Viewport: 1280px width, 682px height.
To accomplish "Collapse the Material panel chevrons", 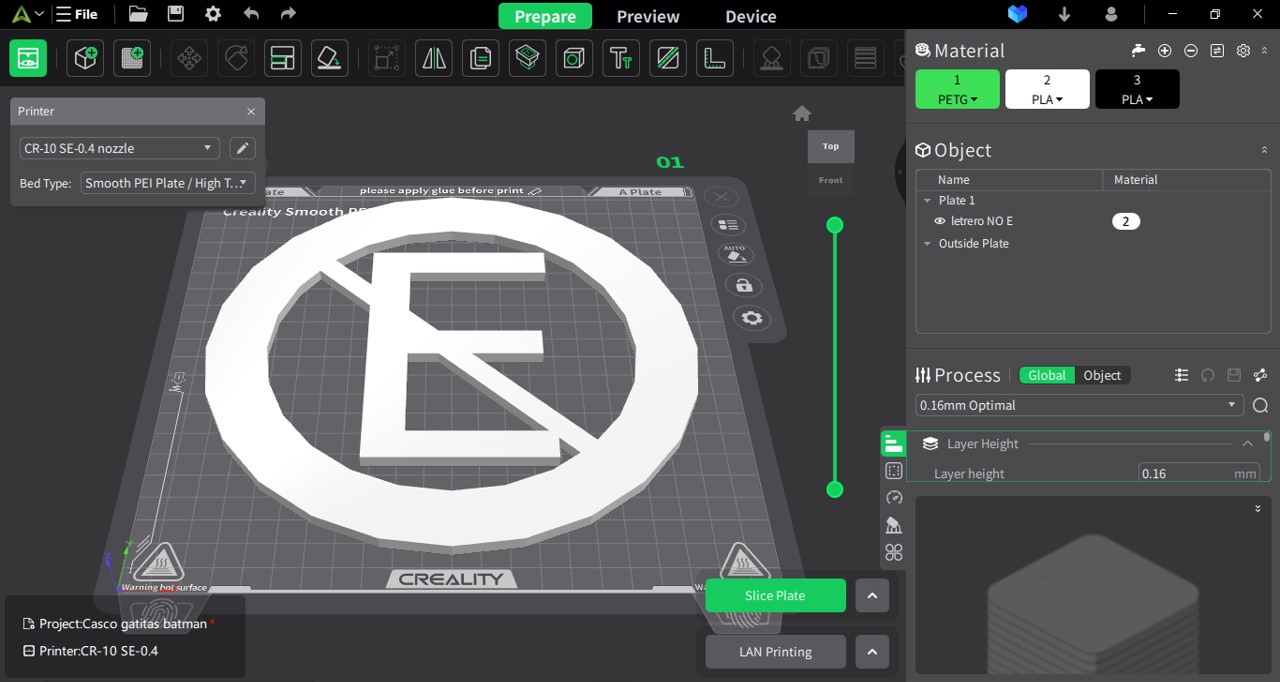I will pyautogui.click(x=1264, y=51).
